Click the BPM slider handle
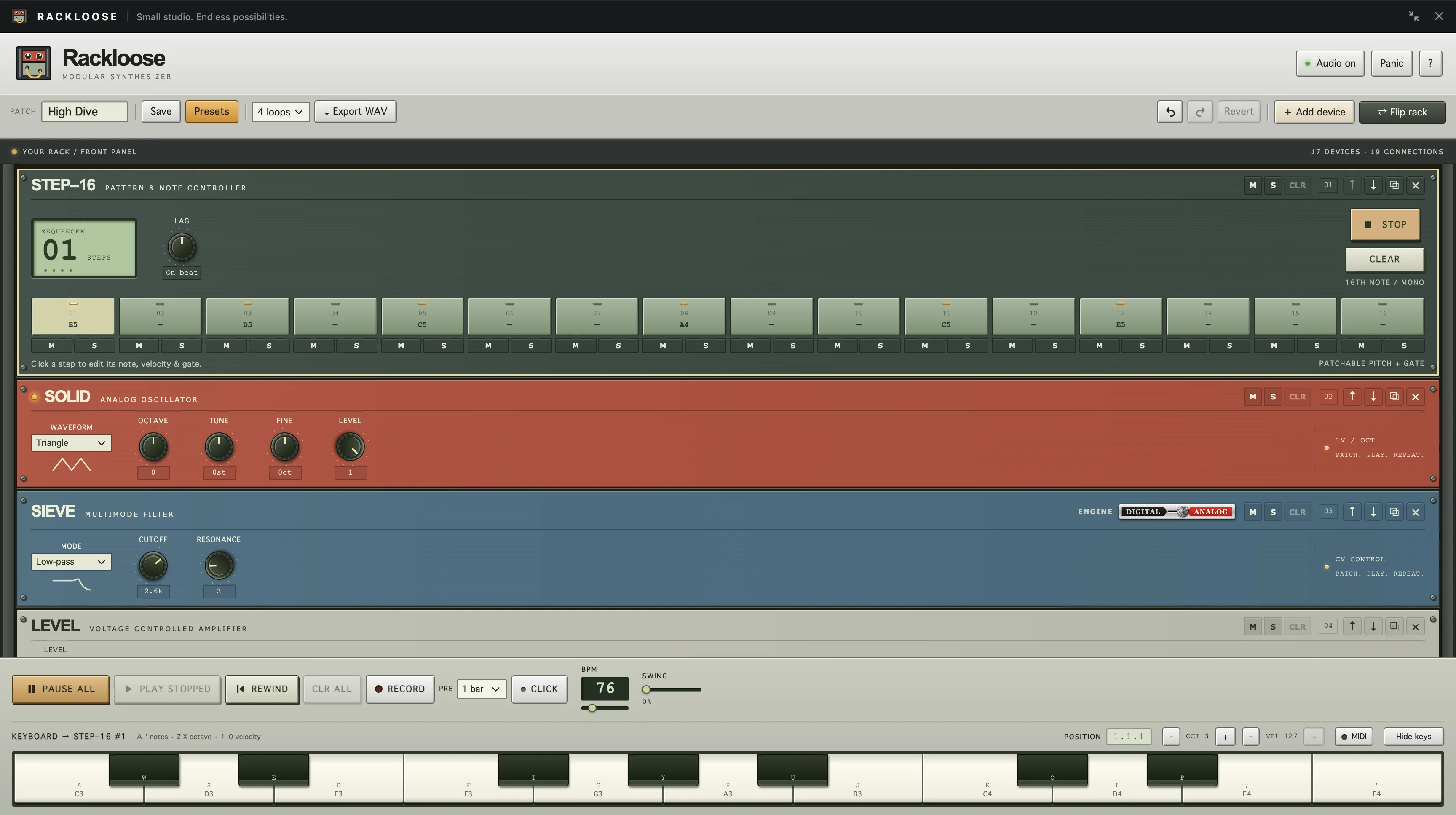The image size is (1456, 815). (x=592, y=708)
